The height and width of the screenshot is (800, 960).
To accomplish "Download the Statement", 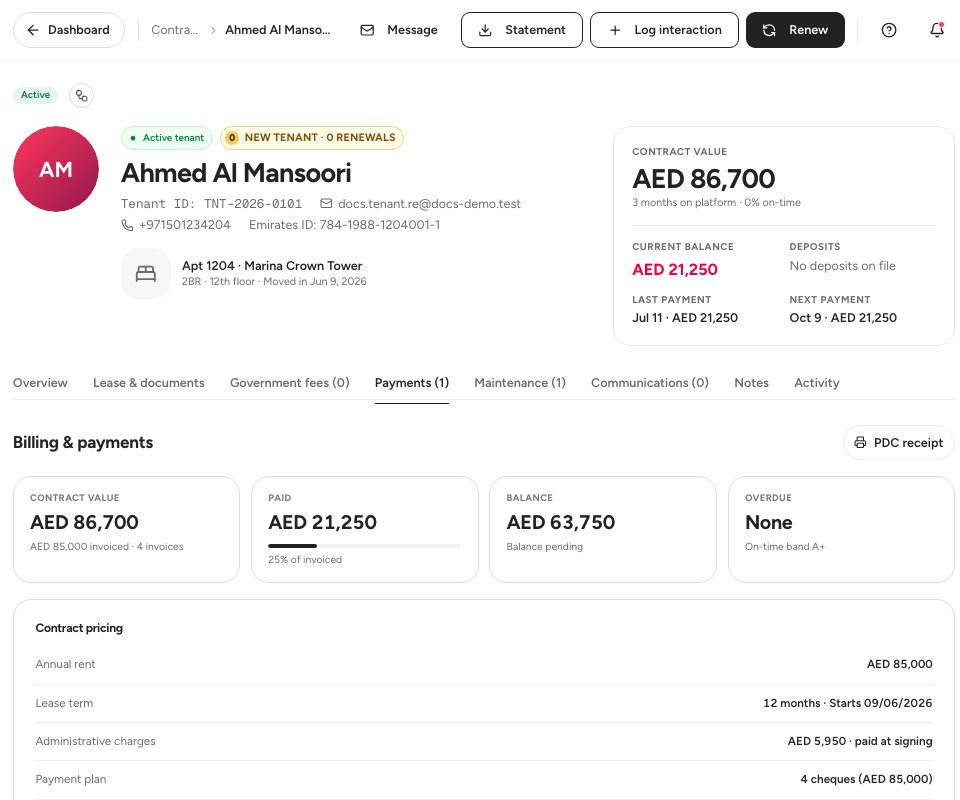I will 522,30.
